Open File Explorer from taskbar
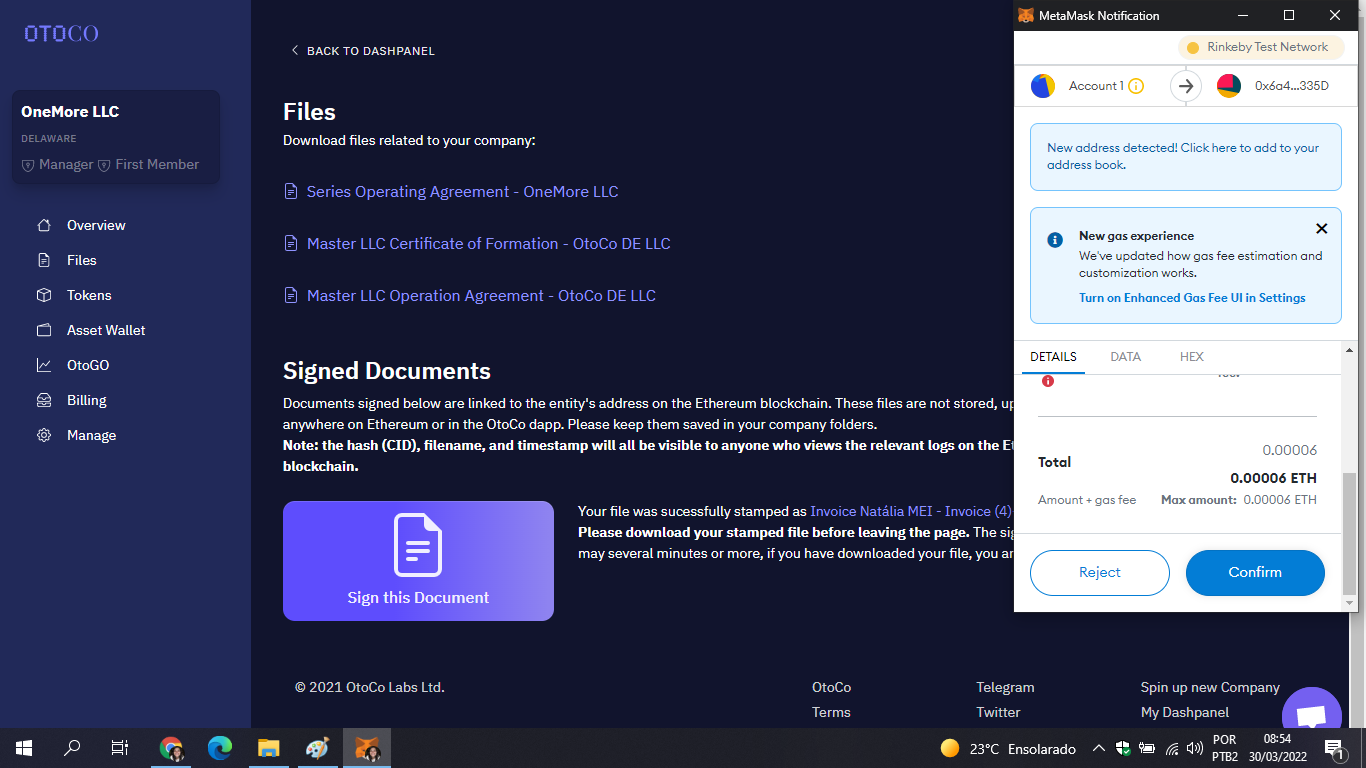The width and height of the screenshot is (1366, 768). 268,748
